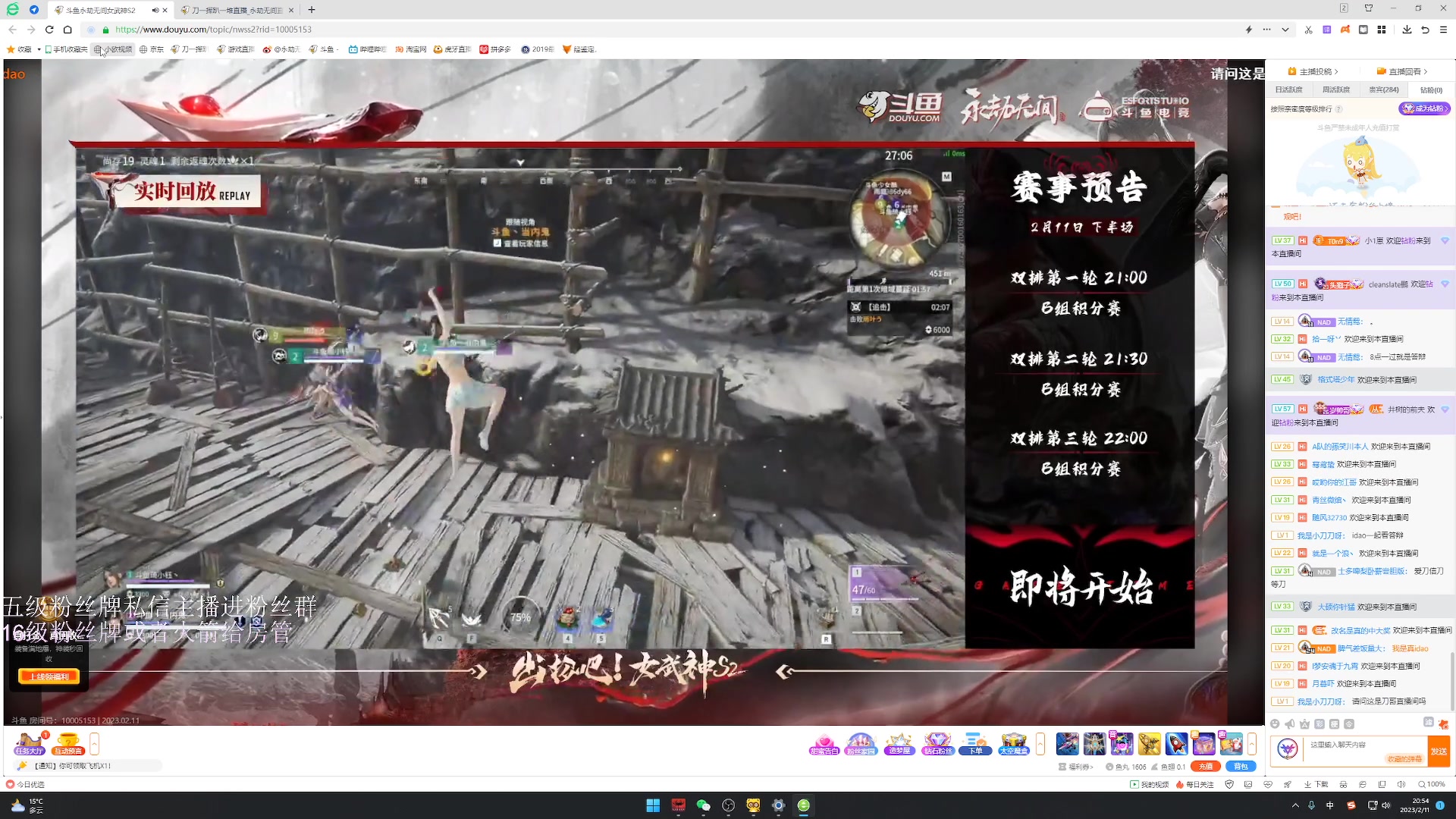Viewport: 1456px width, 819px height.
Task: Open the blue 背包 backpack
Action: pos(1241,767)
